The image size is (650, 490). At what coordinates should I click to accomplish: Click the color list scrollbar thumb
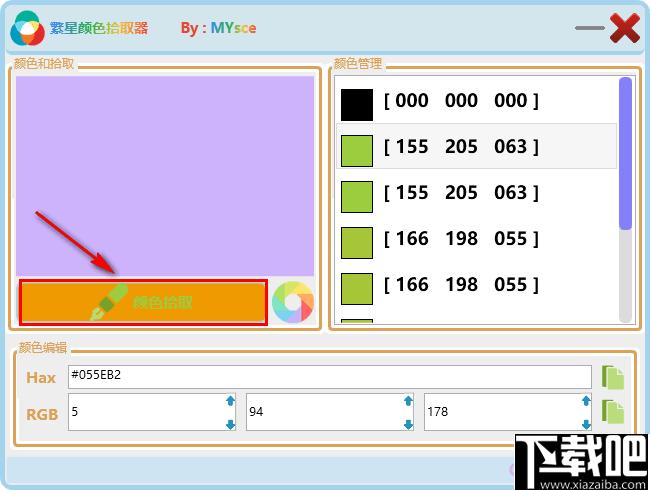point(625,153)
